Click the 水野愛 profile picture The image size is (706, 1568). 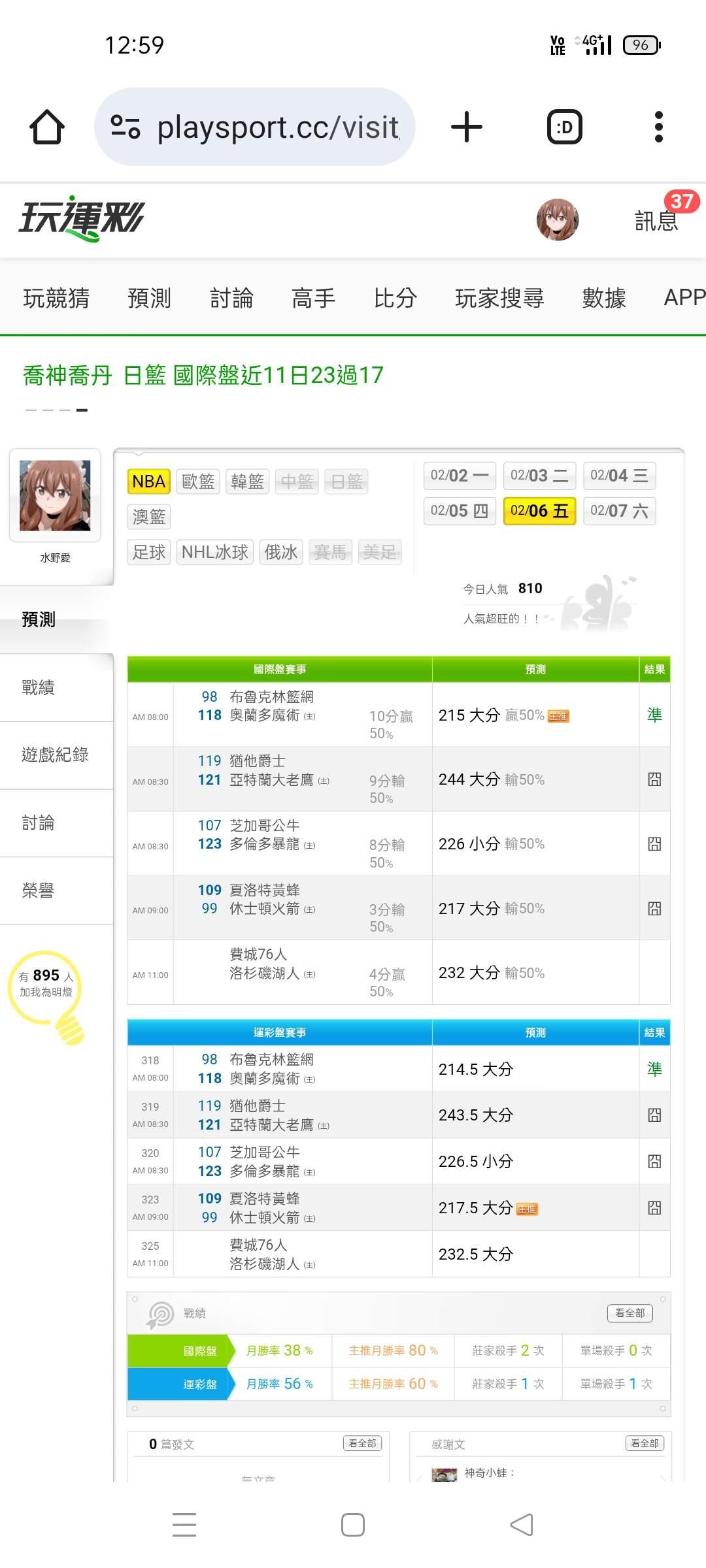[x=55, y=495]
